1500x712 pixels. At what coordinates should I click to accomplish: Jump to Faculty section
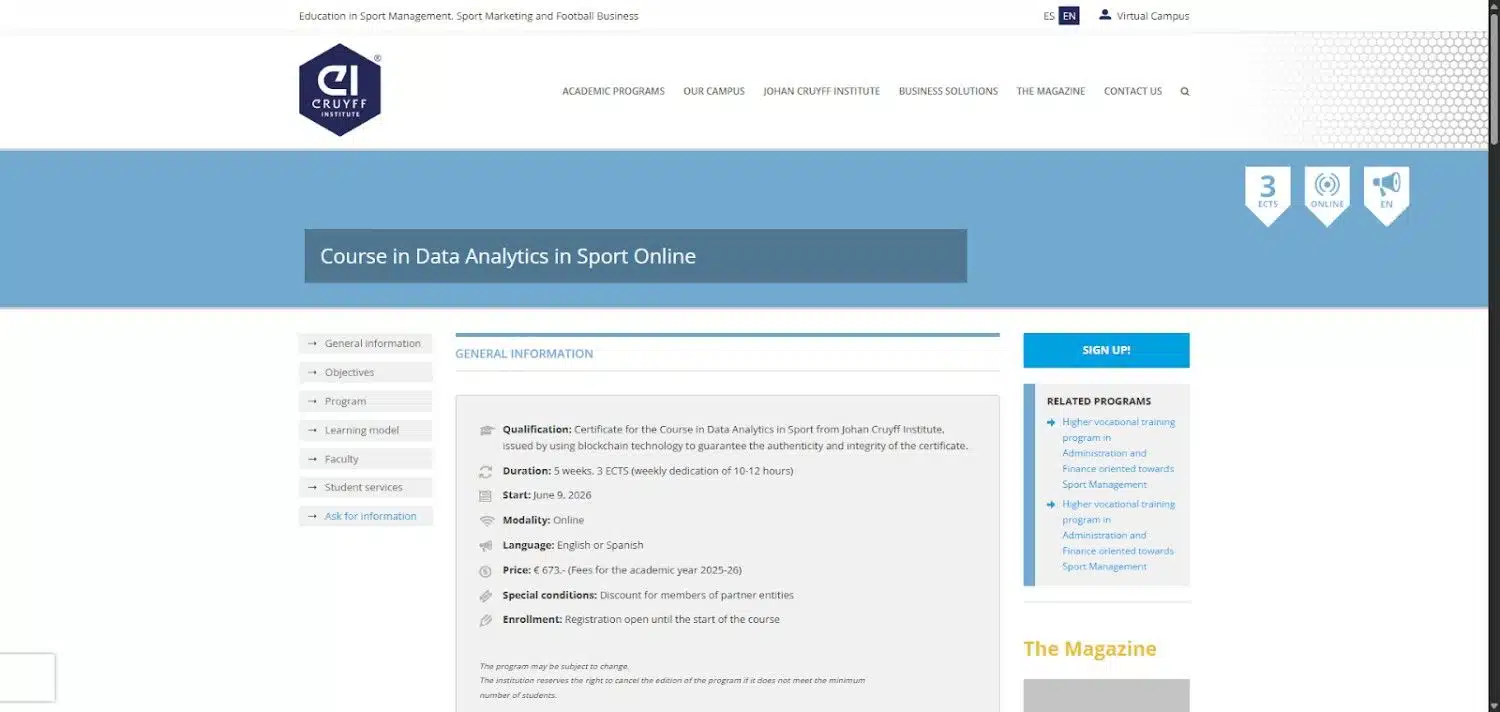pyautogui.click(x=366, y=459)
